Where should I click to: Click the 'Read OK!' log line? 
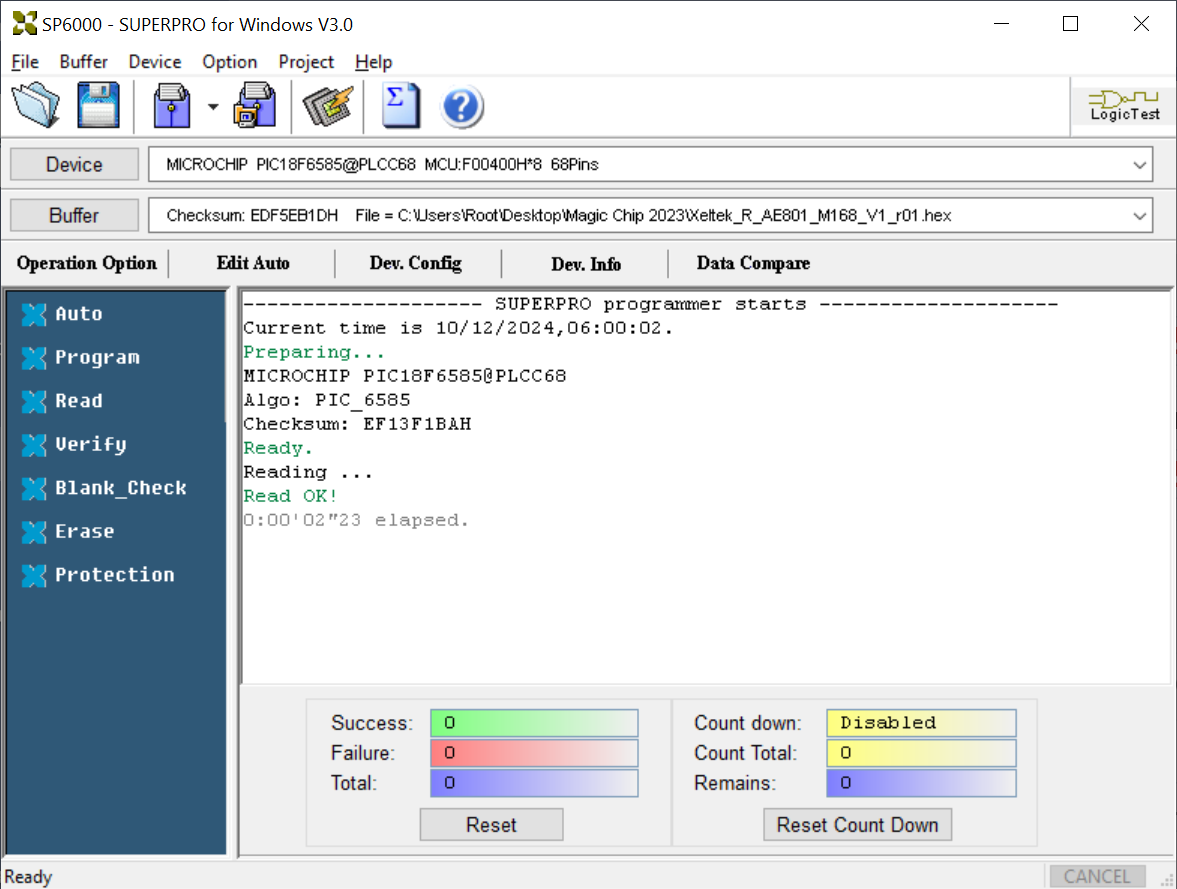290,496
